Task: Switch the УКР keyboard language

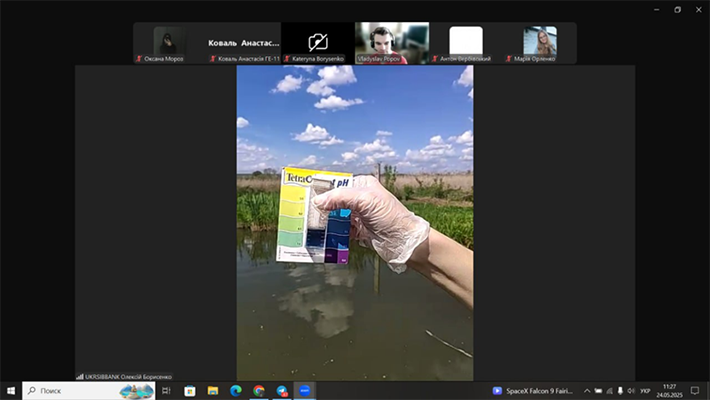Action: pyautogui.click(x=645, y=390)
